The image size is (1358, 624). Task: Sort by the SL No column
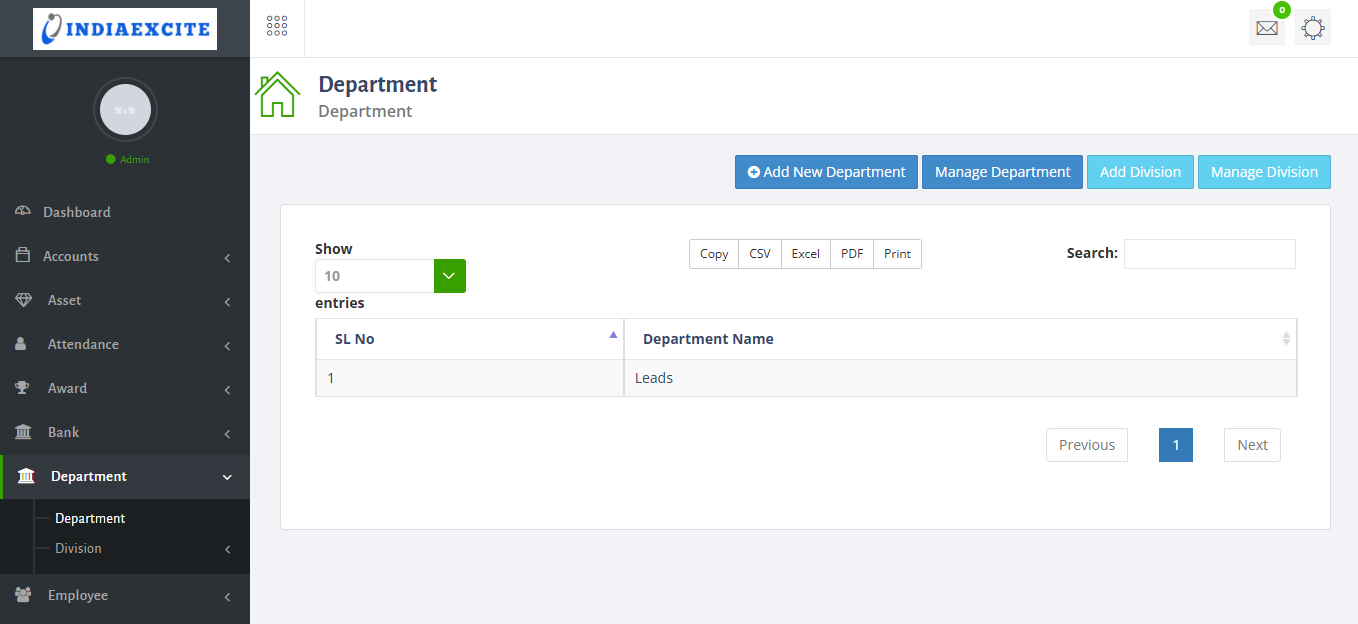click(469, 339)
